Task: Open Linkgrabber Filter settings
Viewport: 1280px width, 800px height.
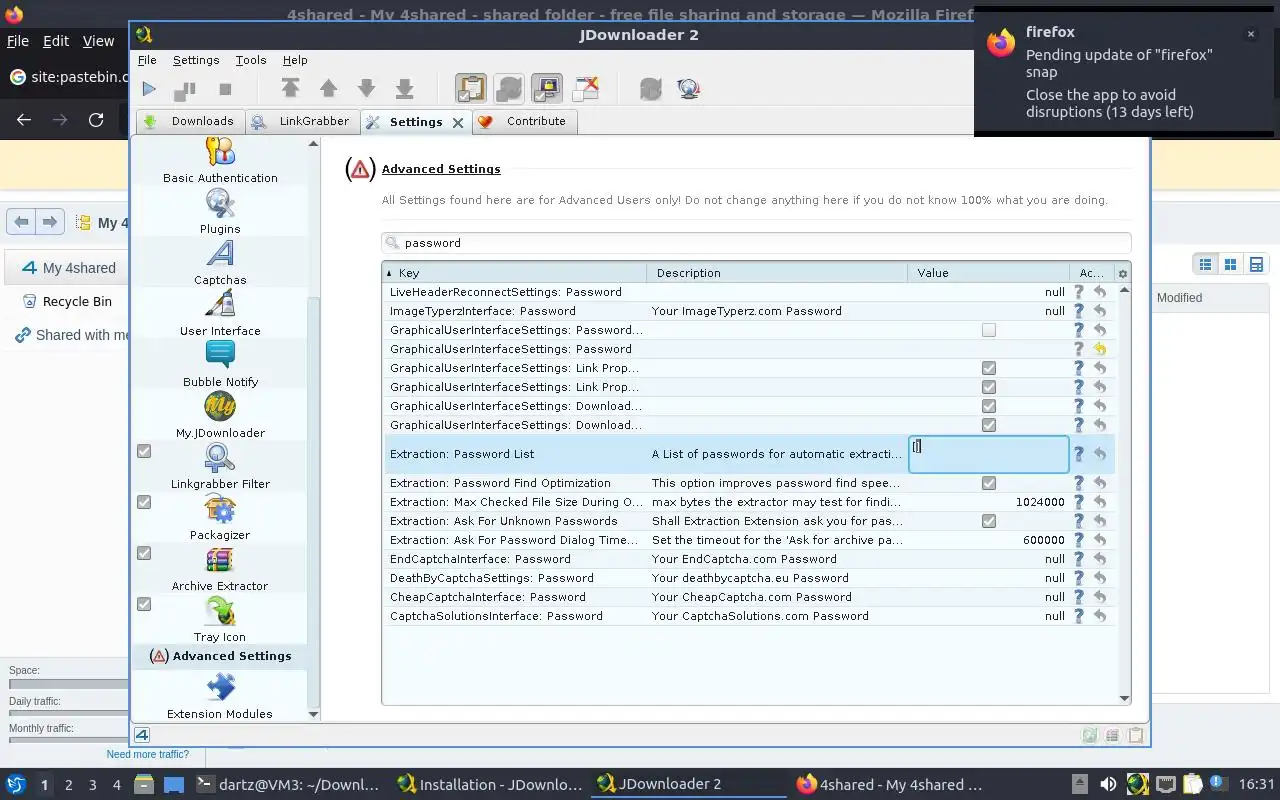Action: (x=220, y=467)
